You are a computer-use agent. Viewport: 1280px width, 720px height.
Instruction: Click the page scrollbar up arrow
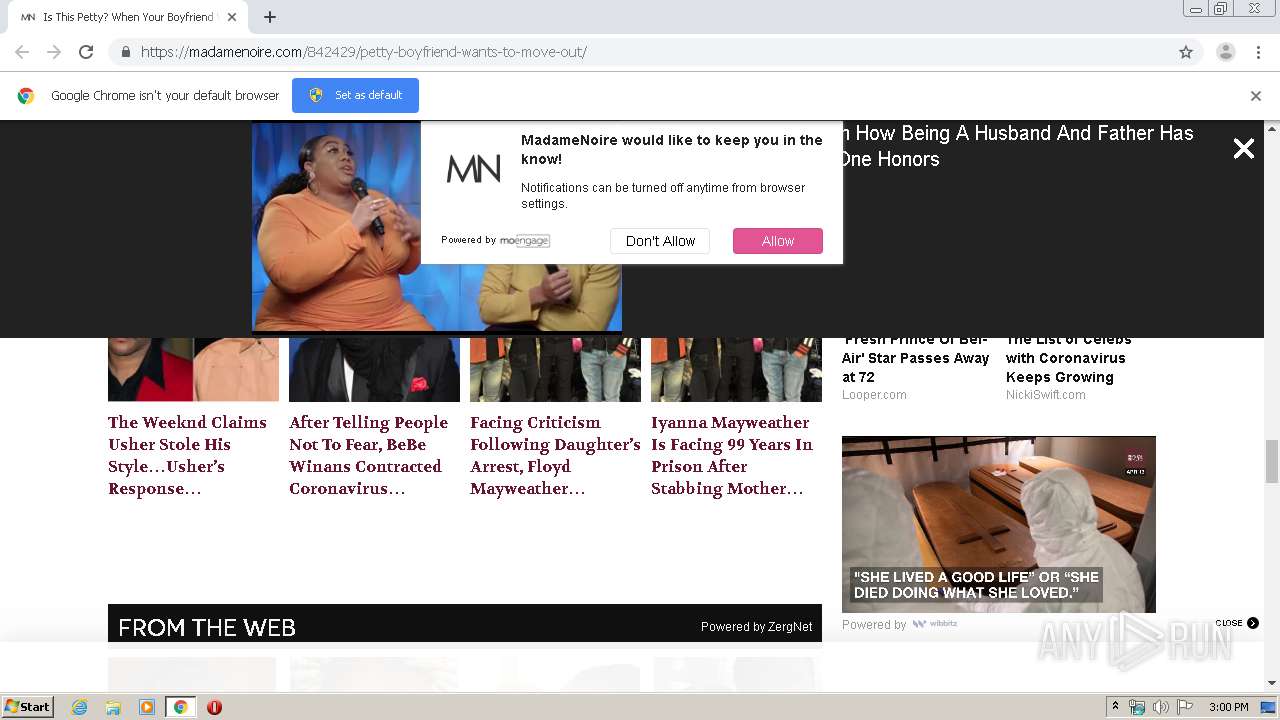[x=1272, y=129]
